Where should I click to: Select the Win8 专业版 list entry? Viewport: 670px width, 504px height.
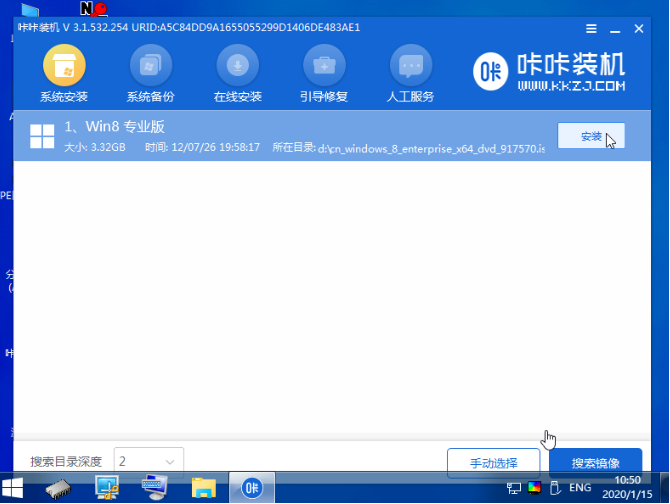[x=280, y=137]
